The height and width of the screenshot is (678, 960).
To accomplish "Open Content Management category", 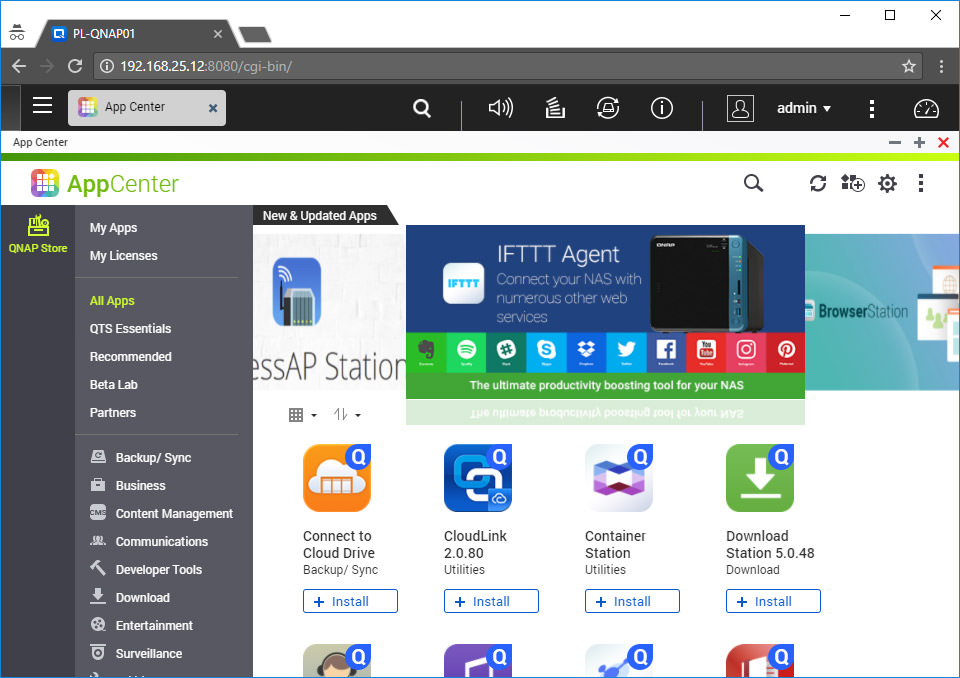I will (x=162, y=513).
